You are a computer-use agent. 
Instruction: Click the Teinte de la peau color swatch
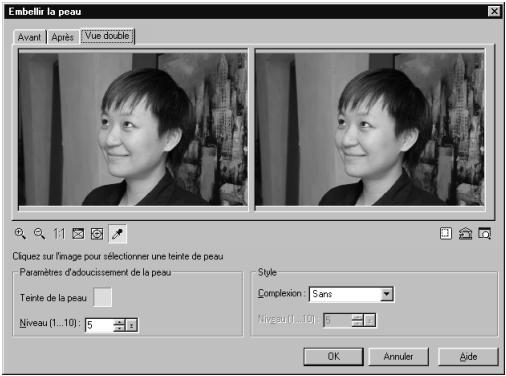(103, 297)
